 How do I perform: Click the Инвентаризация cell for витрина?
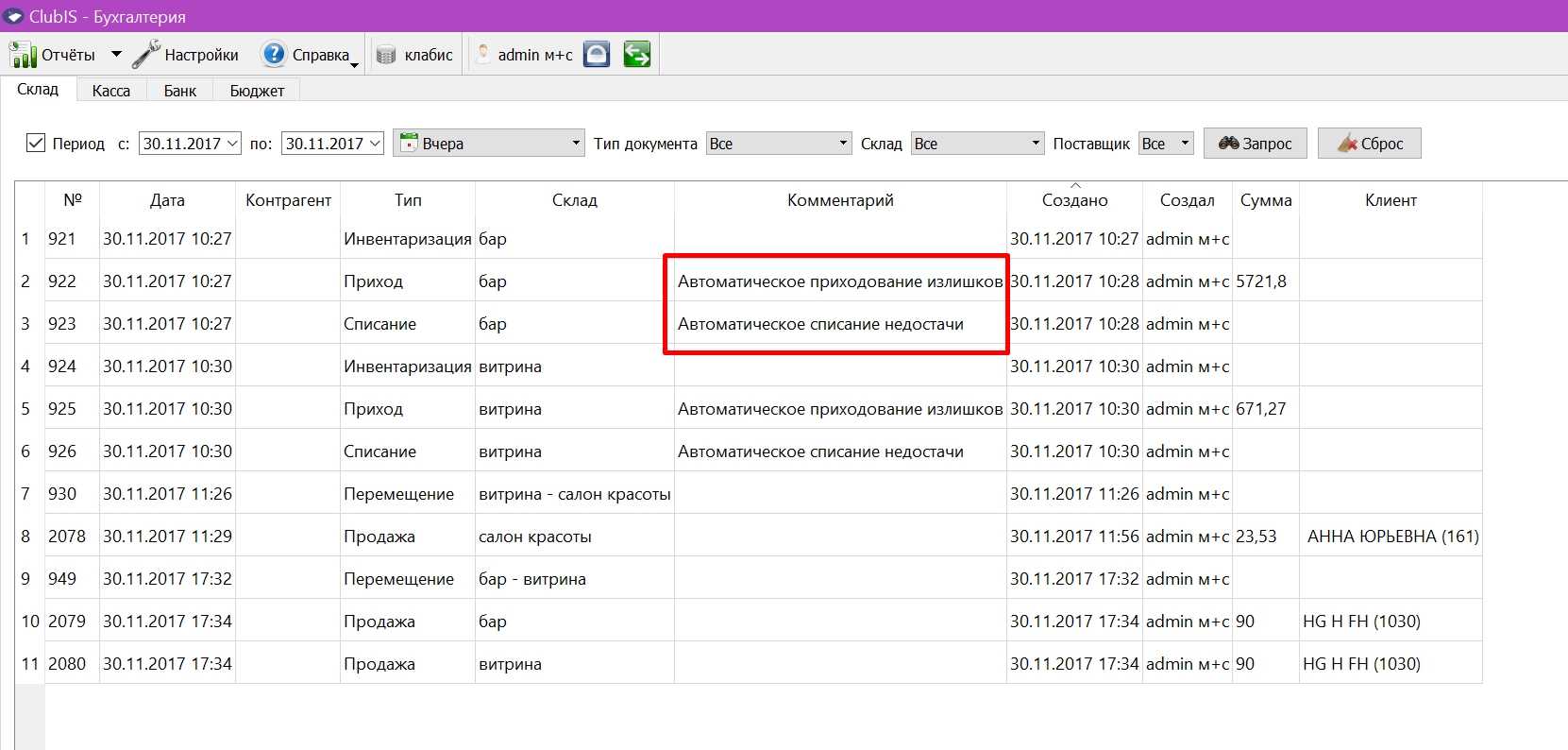(x=408, y=366)
